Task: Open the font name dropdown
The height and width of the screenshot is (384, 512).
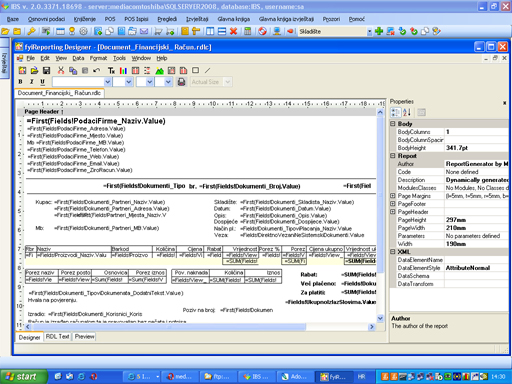Action: tap(108, 82)
